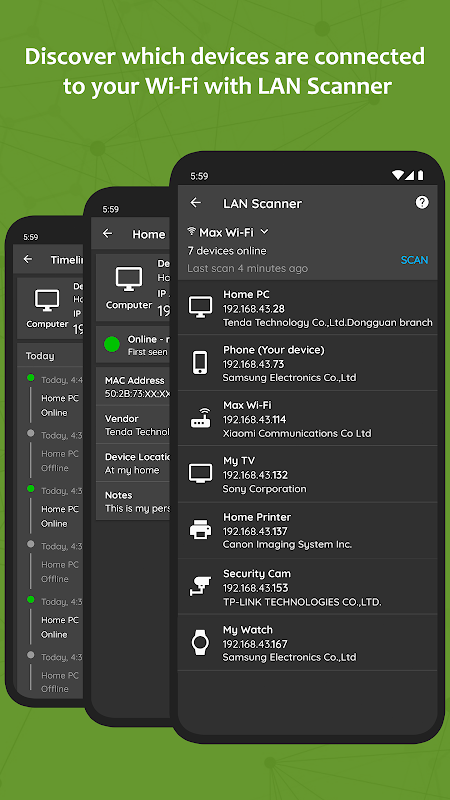Screen dimensions: 450x800
Task: Click vendor TP-LINK TECHNOLOGIES CO.,LTD.
Action: (x=302, y=602)
